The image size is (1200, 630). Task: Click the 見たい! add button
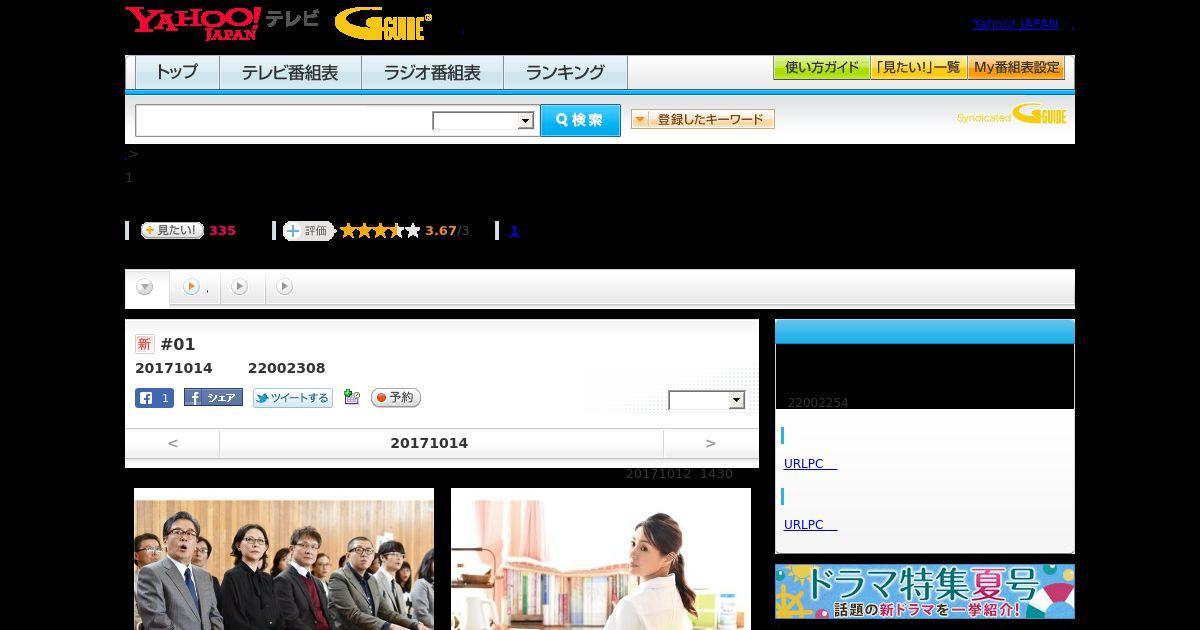[x=172, y=230]
